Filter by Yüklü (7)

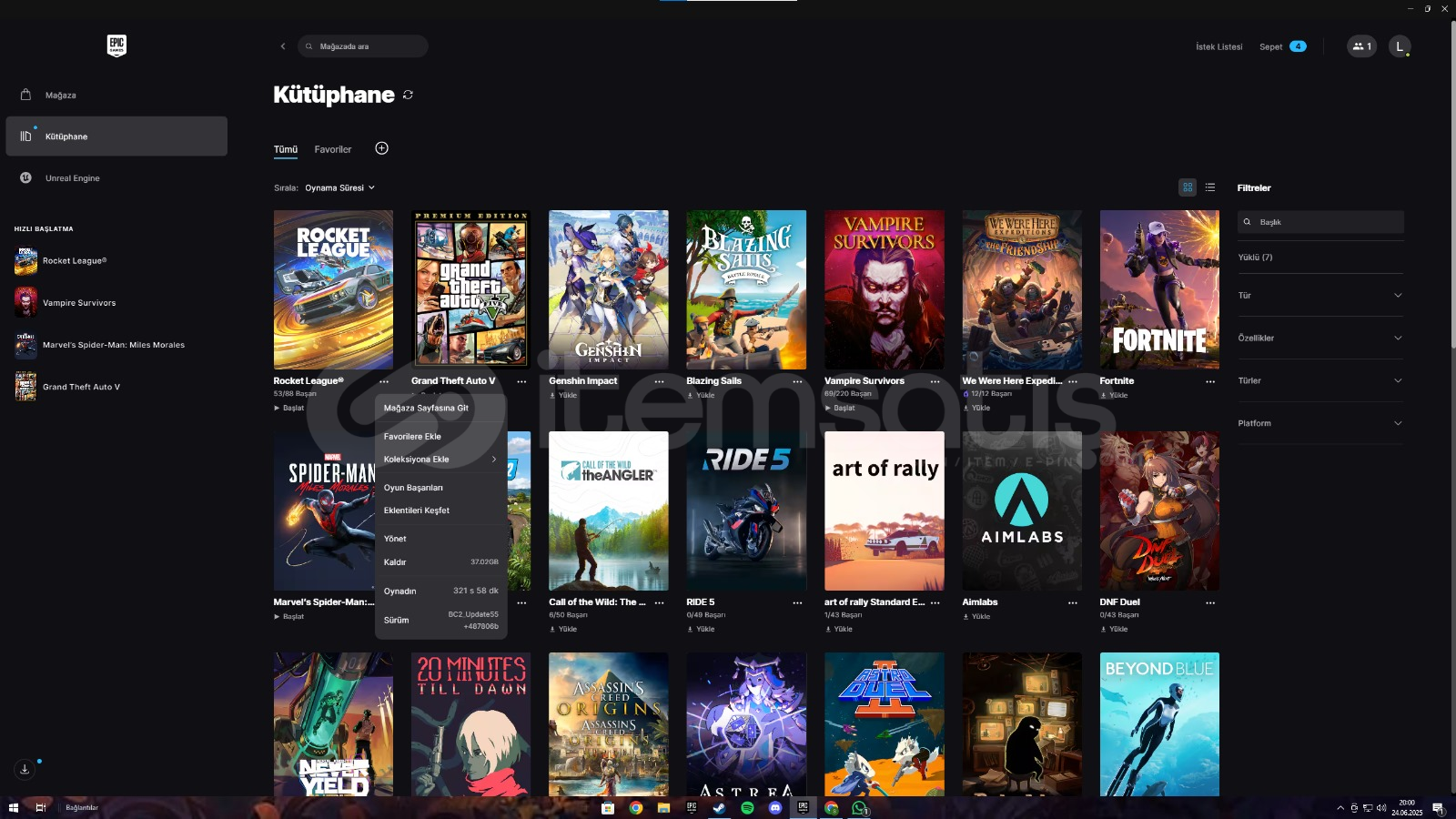(1256, 258)
